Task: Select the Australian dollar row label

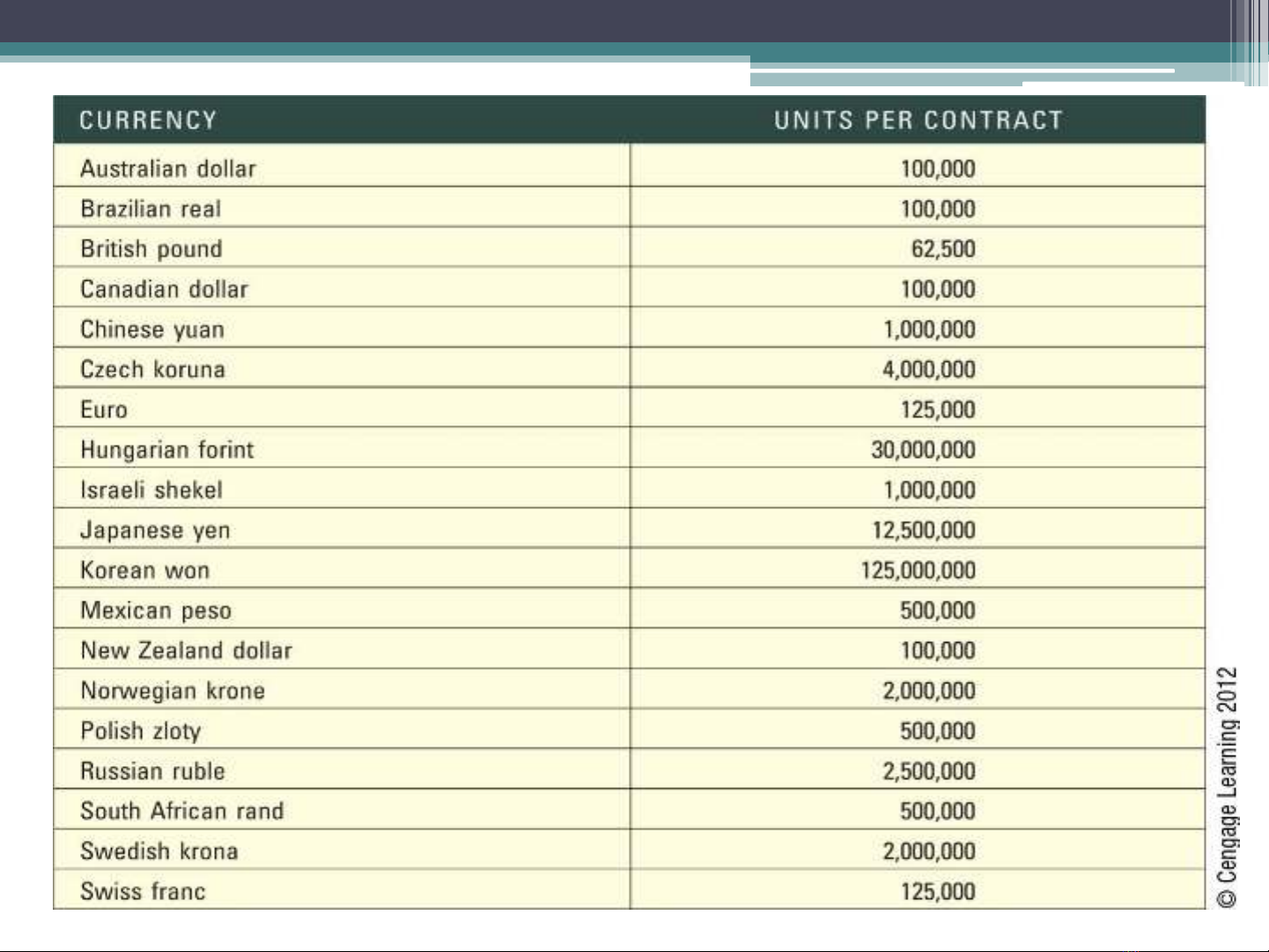Action: tap(168, 168)
